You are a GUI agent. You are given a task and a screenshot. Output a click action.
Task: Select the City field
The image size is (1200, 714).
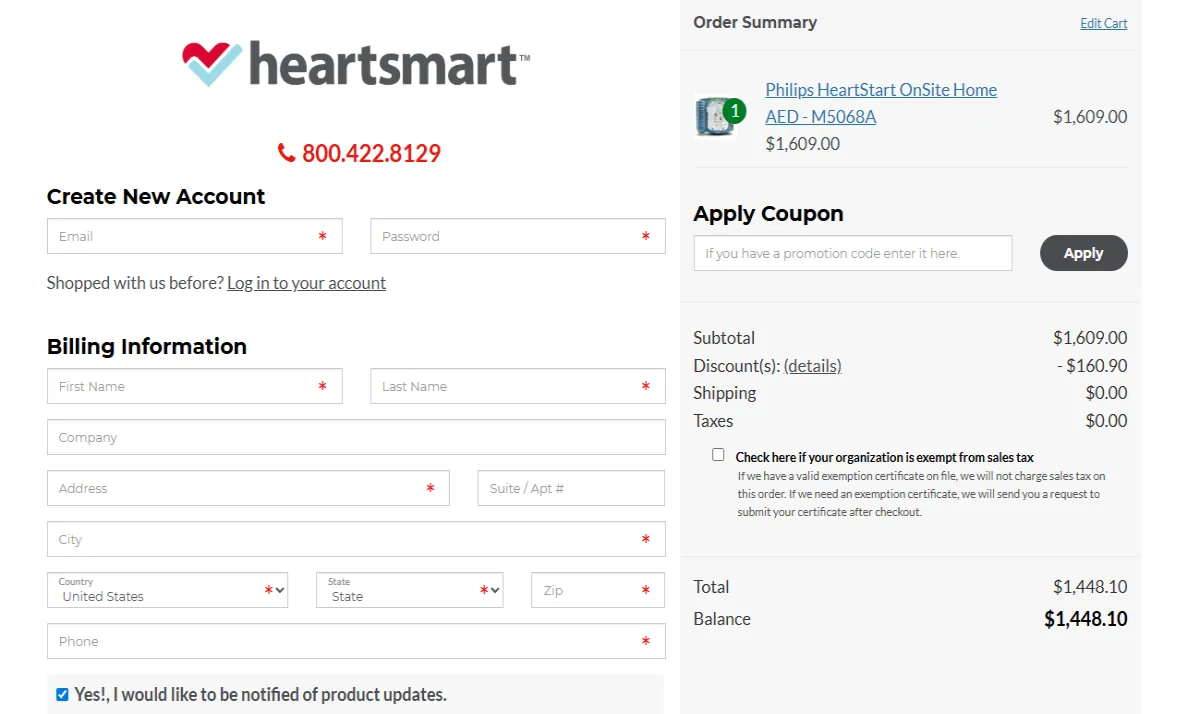click(356, 539)
